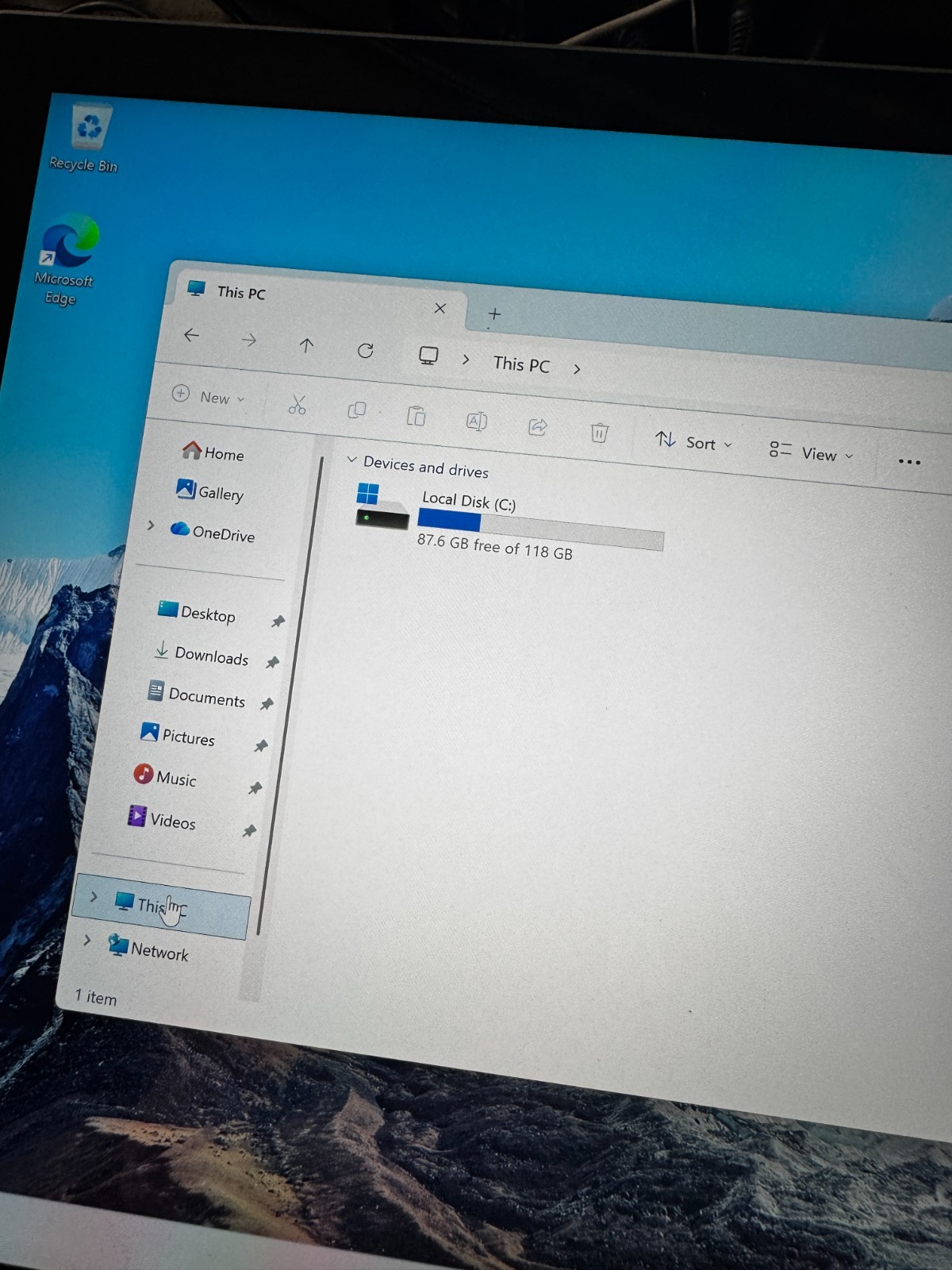Click chevron after This PC in address bar

[577, 369]
